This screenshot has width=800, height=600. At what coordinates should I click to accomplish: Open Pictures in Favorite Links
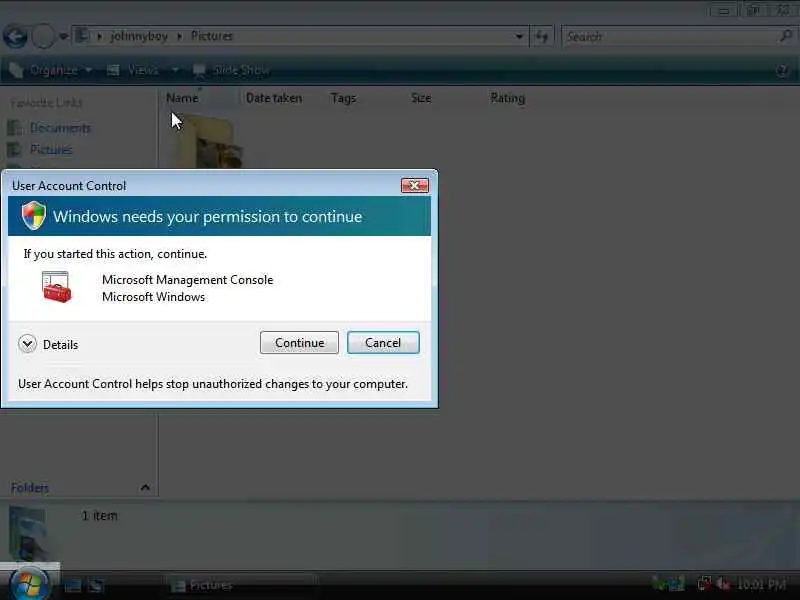41,149
